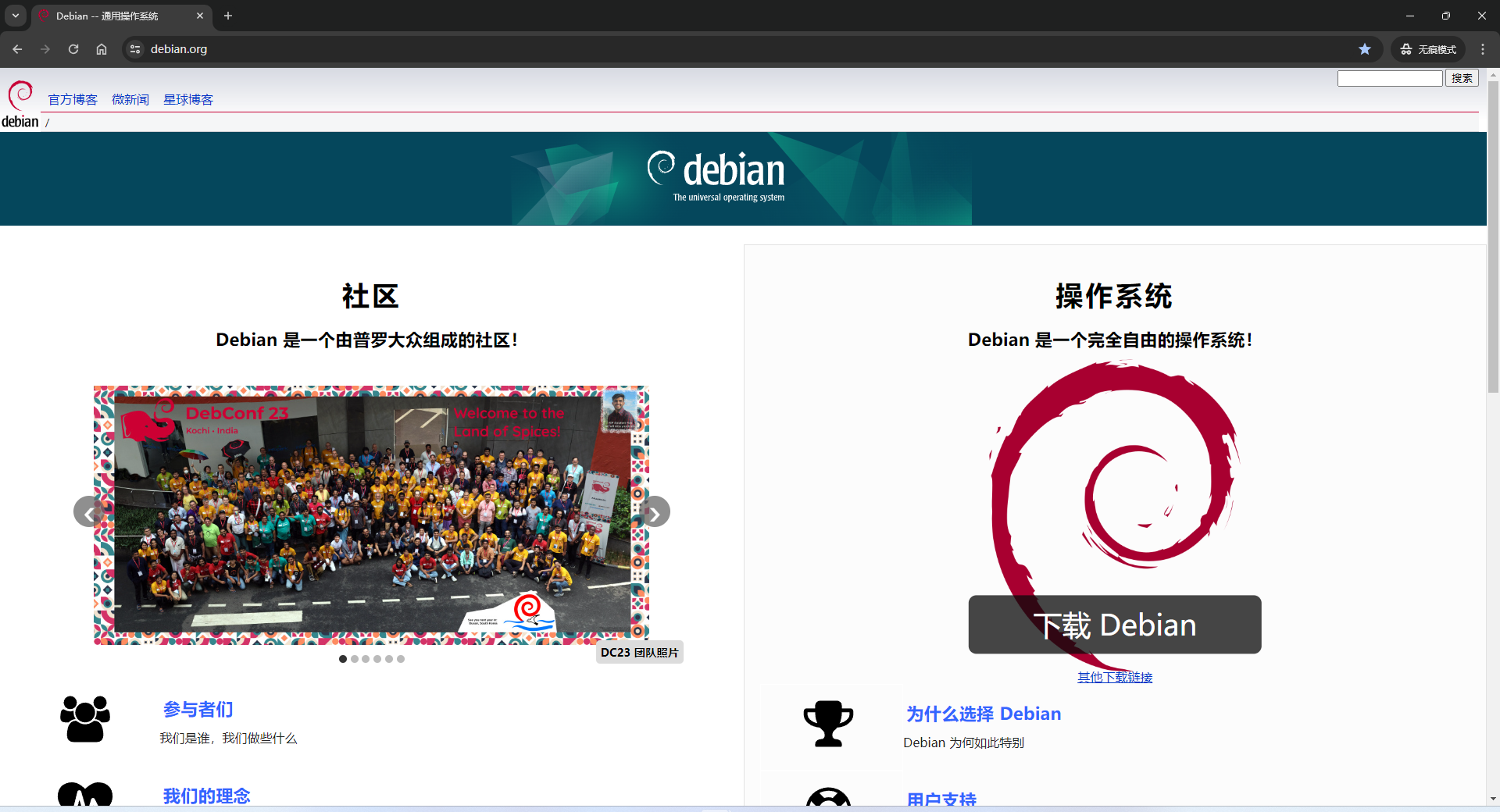The image size is (1500, 812).
Task: Open the 我们的理念 link
Action: (207, 796)
